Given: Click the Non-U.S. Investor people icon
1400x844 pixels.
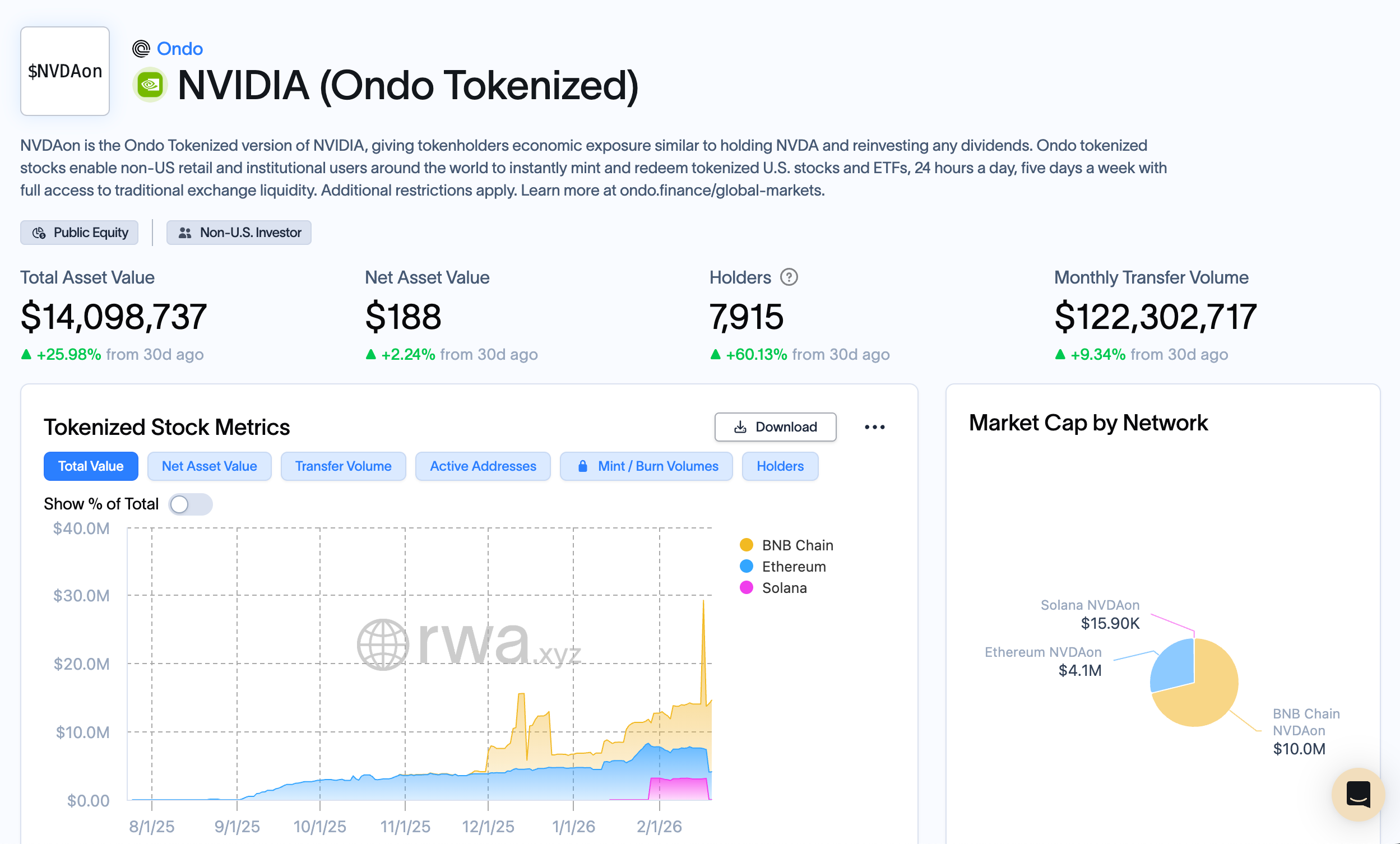Looking at the screenshot, I should (184, 233).
